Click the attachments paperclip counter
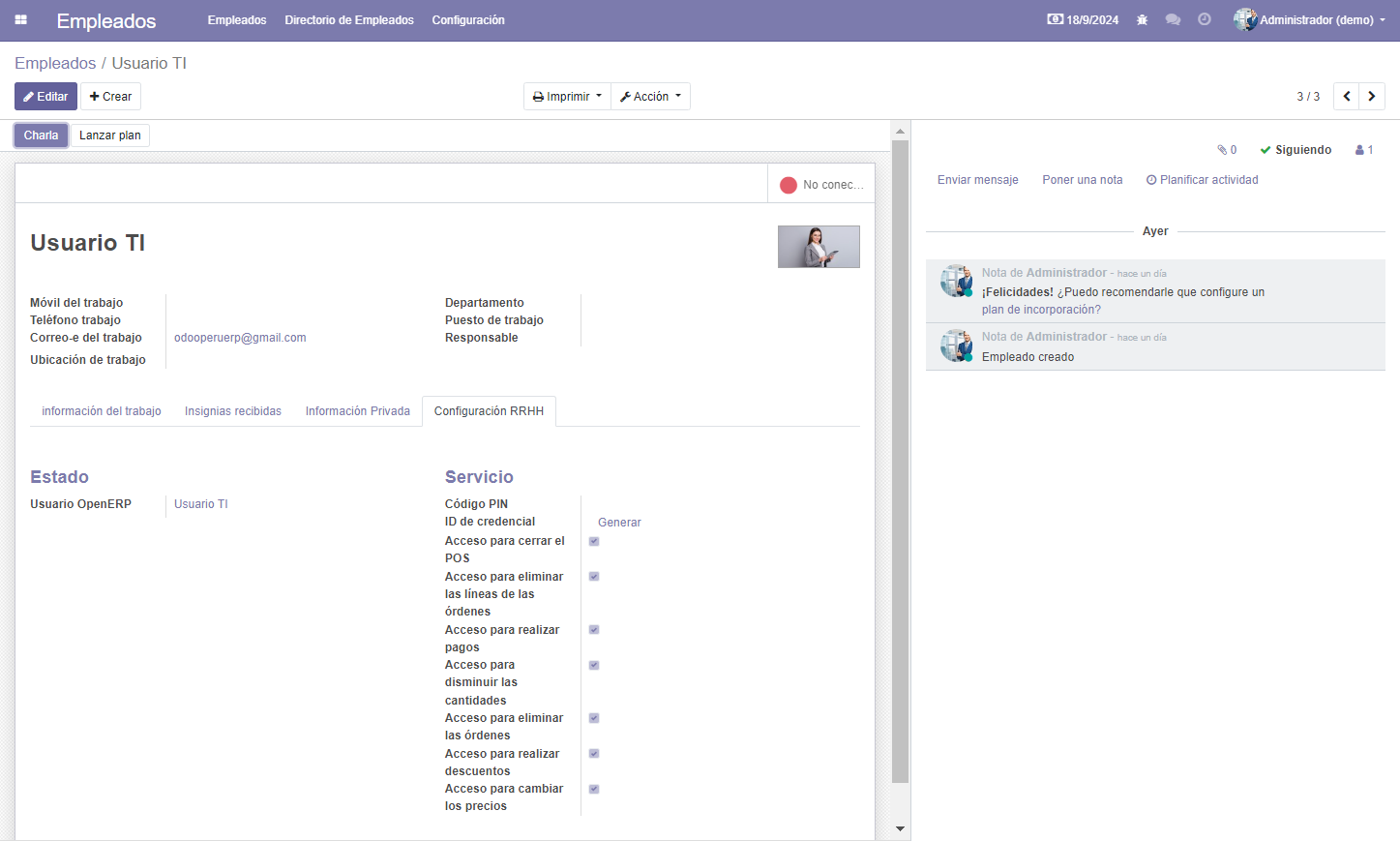Image resolution: width=1400 pixels, height=841 pixels. [1227, 150]
